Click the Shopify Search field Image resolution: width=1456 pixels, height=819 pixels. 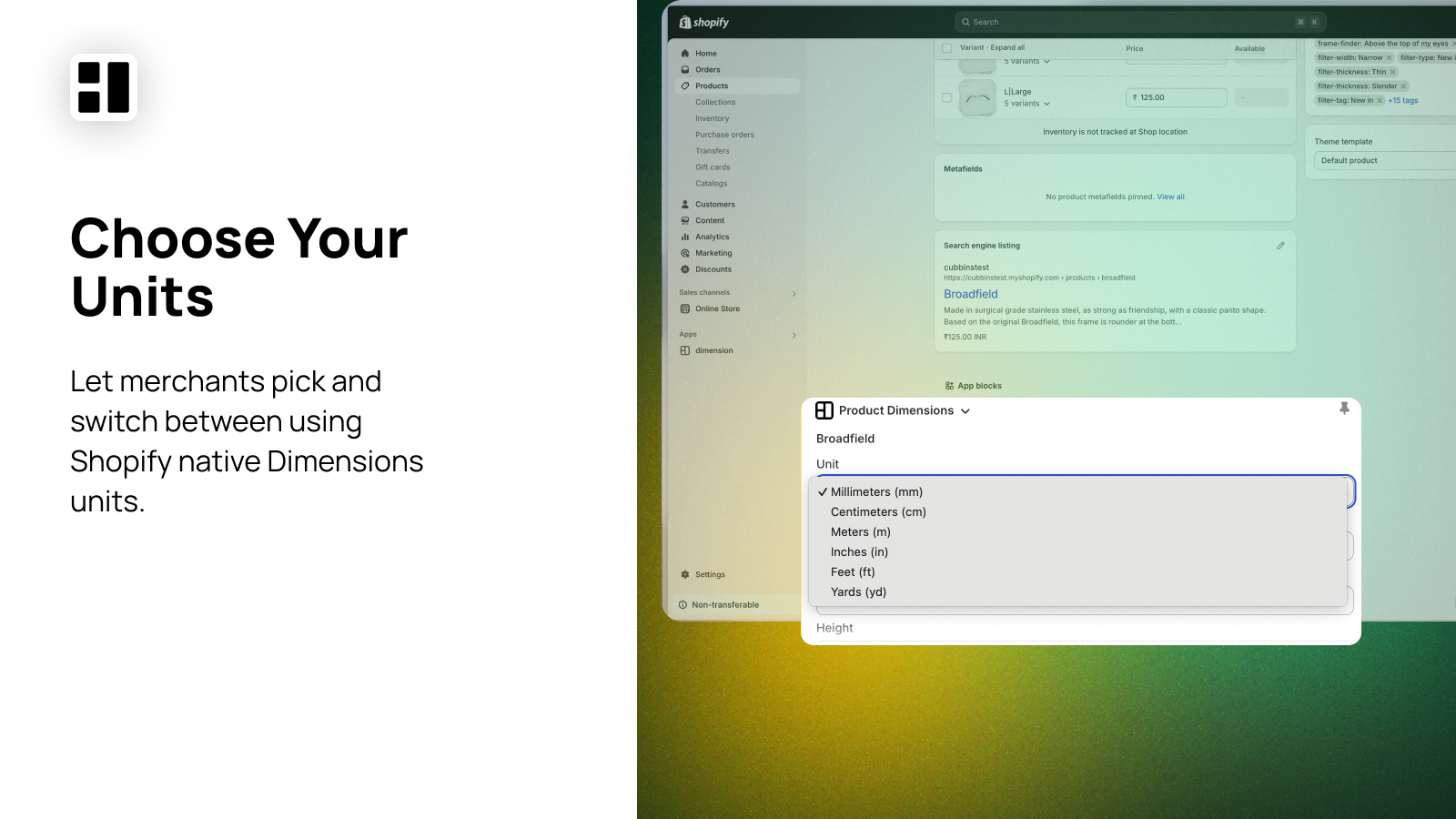[1139, 22]
